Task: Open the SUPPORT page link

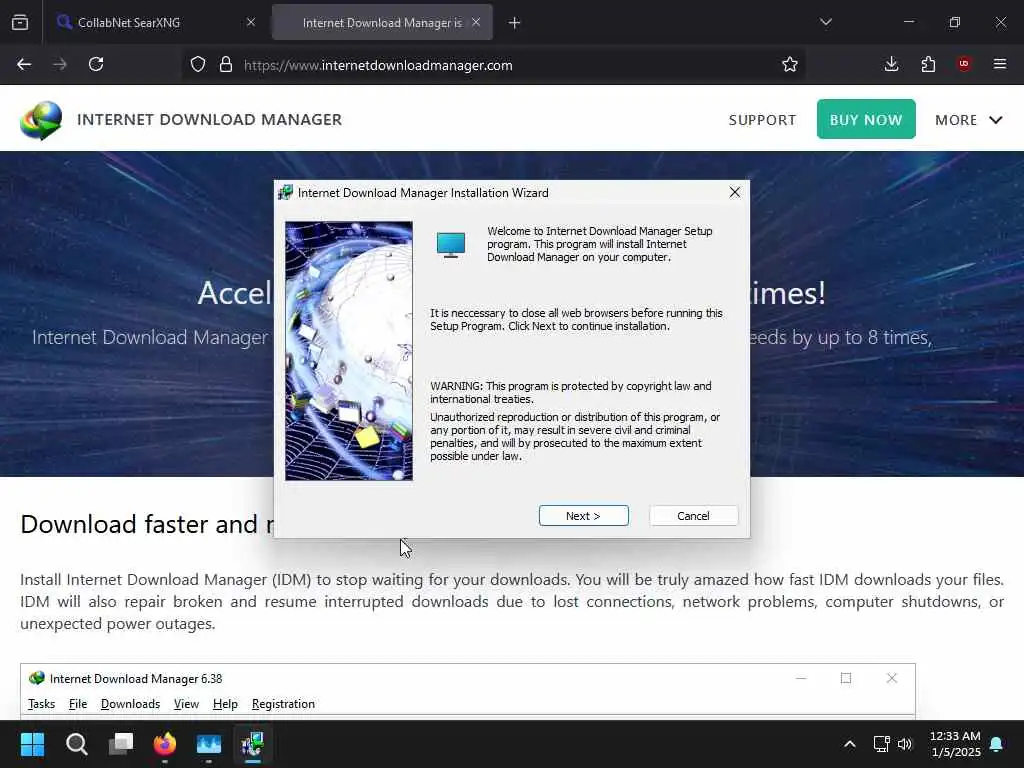Action: (x=762, y=120)
